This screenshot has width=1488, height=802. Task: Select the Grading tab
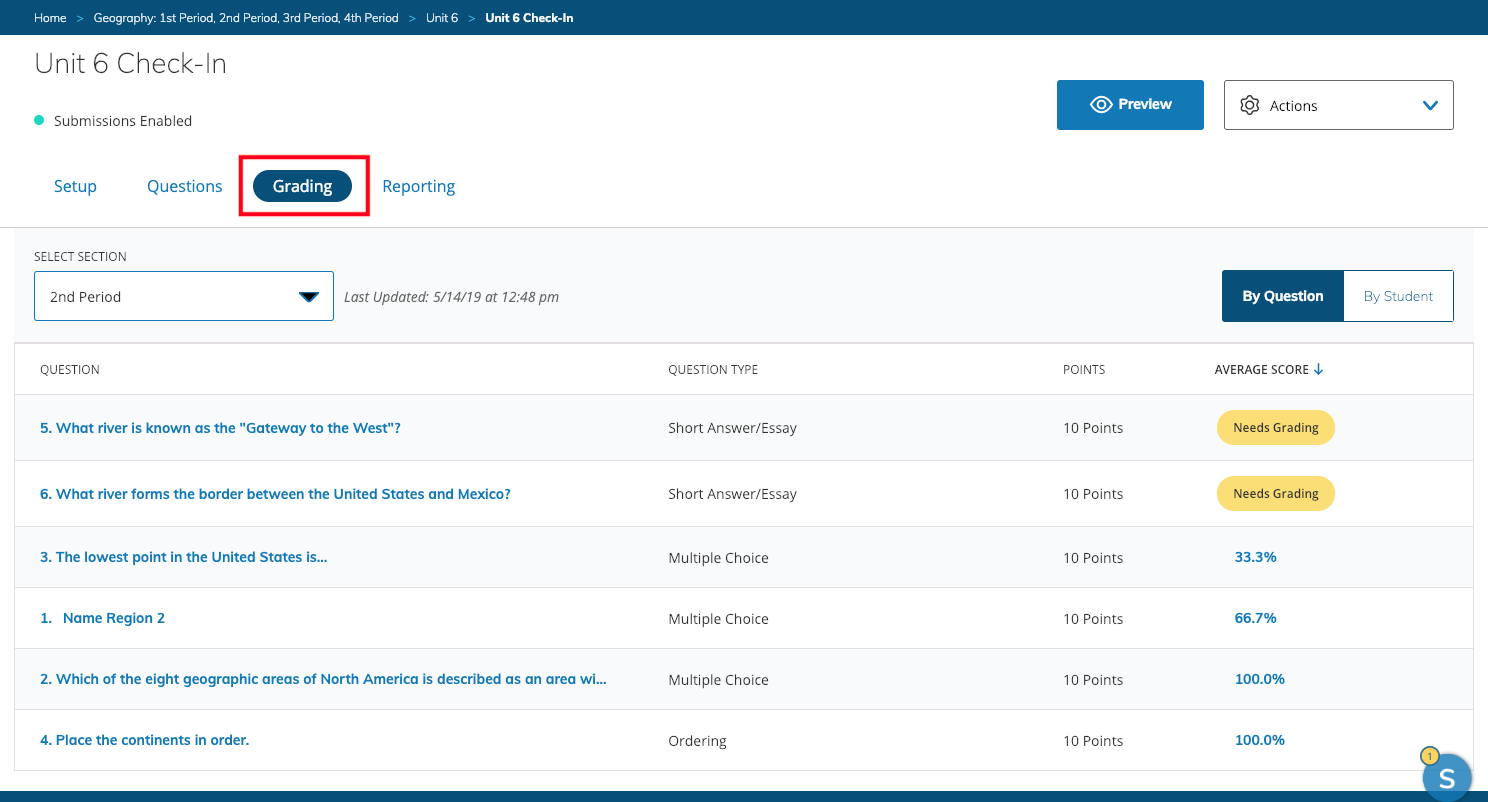tap(302, 186)
